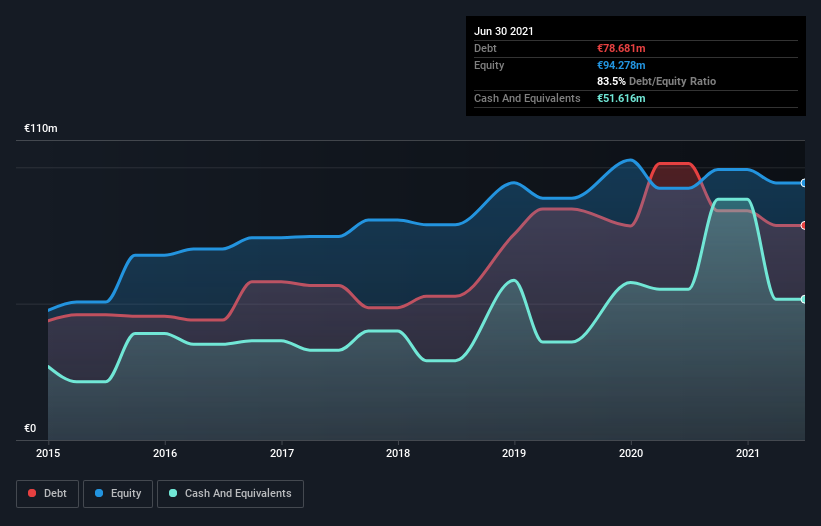Click the 83.5% Debt/Equity Ratio text

click(x=657, y=81)
